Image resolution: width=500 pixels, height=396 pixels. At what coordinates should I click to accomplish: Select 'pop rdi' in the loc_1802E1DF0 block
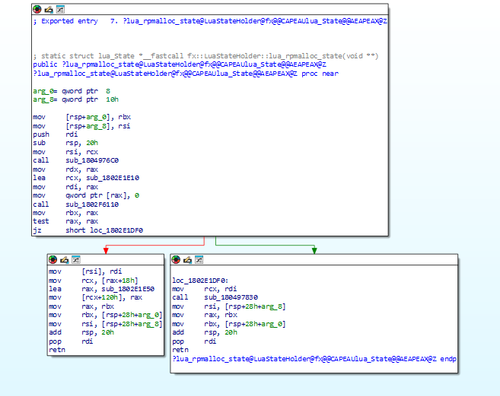[194, 341]
